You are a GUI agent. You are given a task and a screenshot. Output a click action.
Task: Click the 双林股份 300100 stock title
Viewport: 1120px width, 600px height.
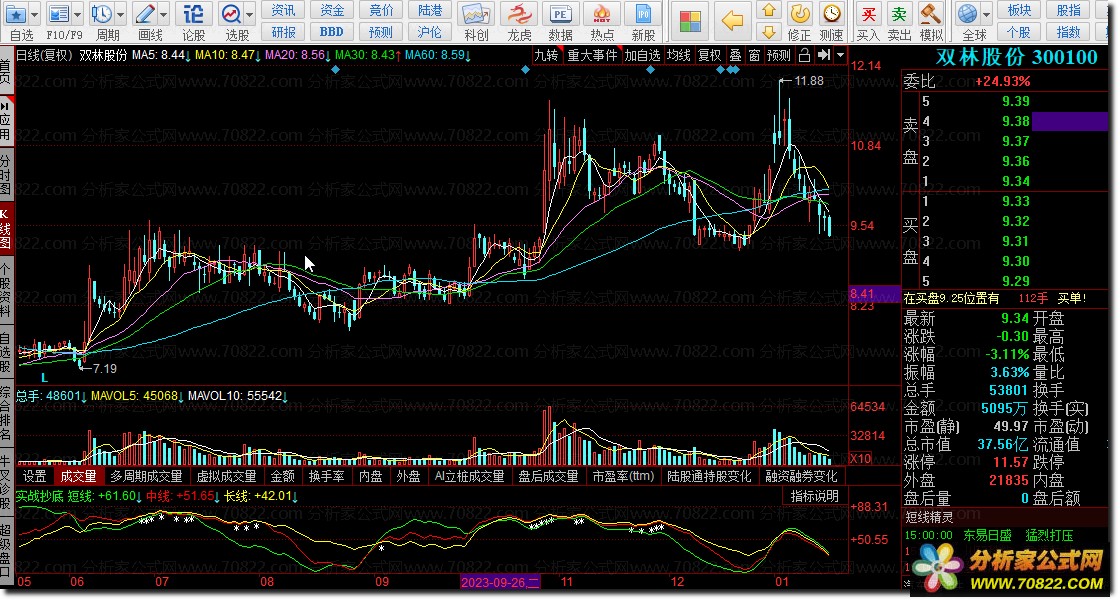click(1016, 57)
